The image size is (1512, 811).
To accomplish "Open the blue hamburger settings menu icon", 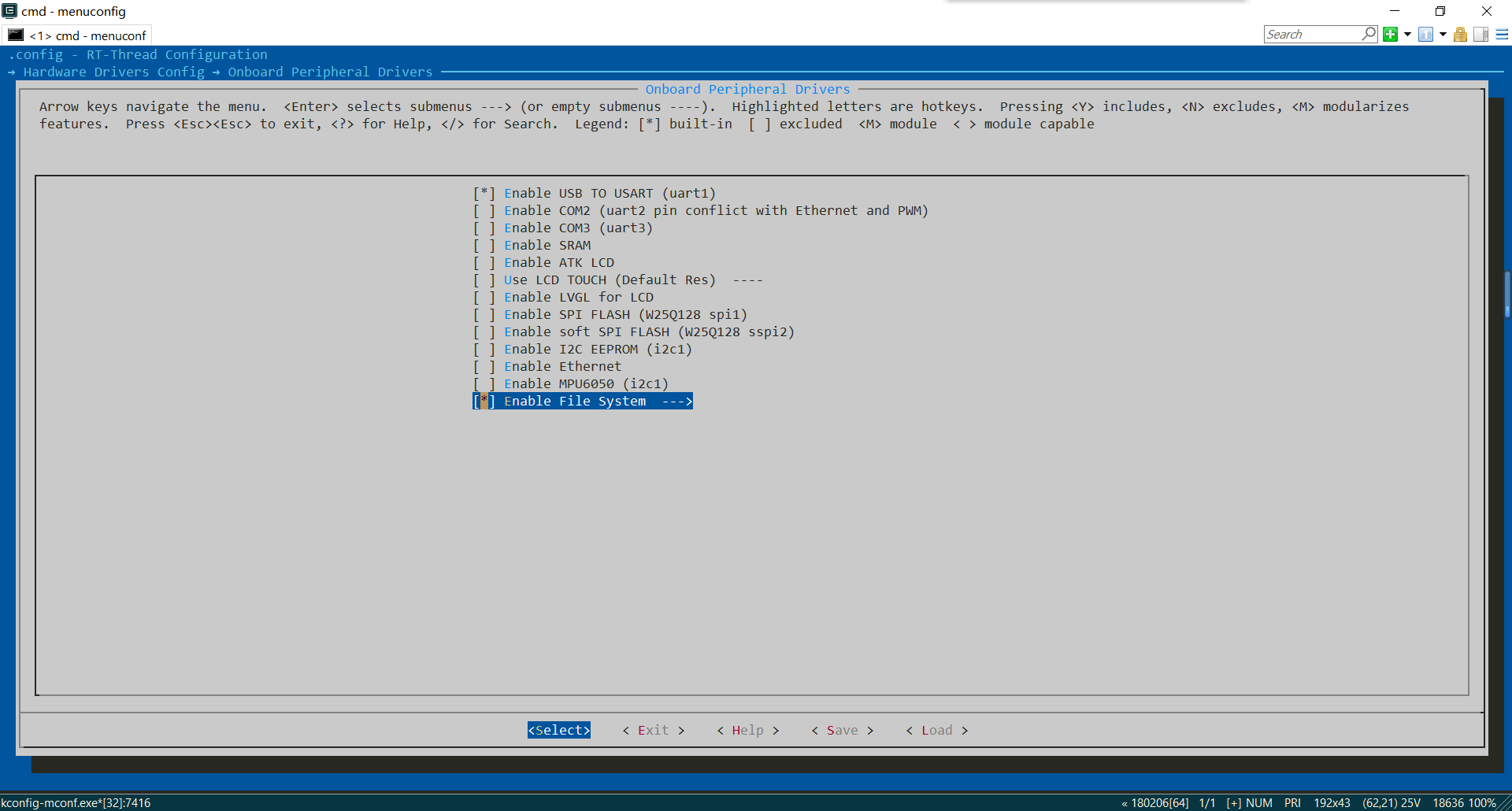I will pos(1502,34).
